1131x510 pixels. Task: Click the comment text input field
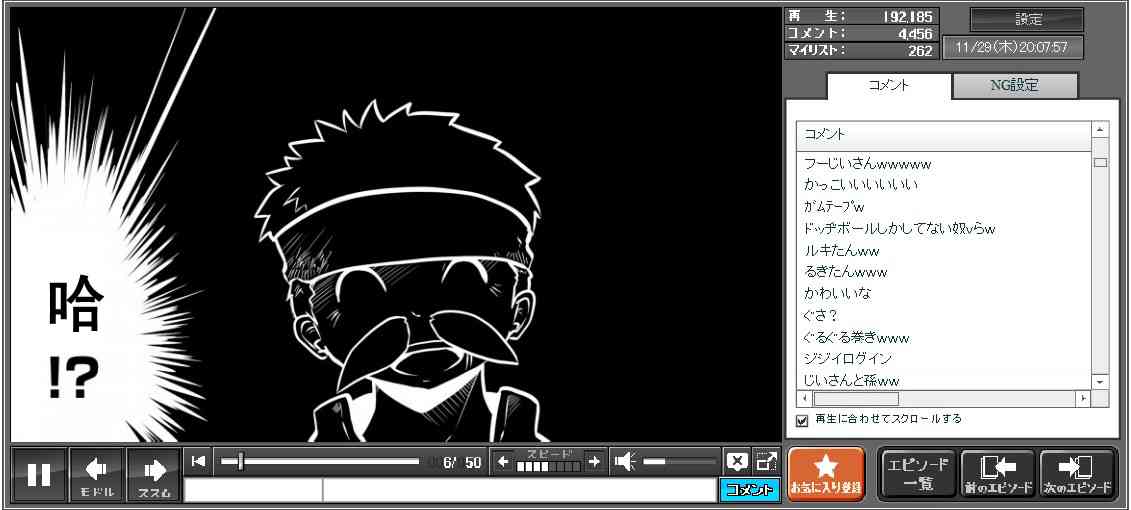coord(518,490)
